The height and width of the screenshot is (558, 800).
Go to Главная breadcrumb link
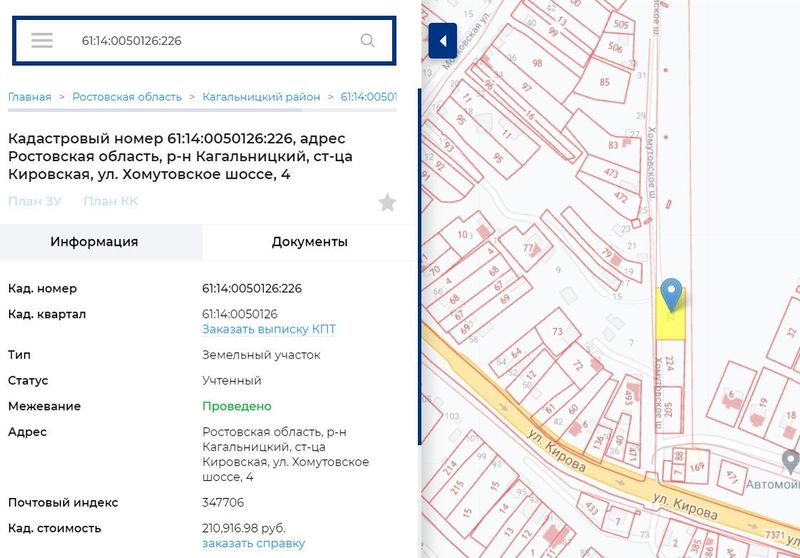[30, 97]
